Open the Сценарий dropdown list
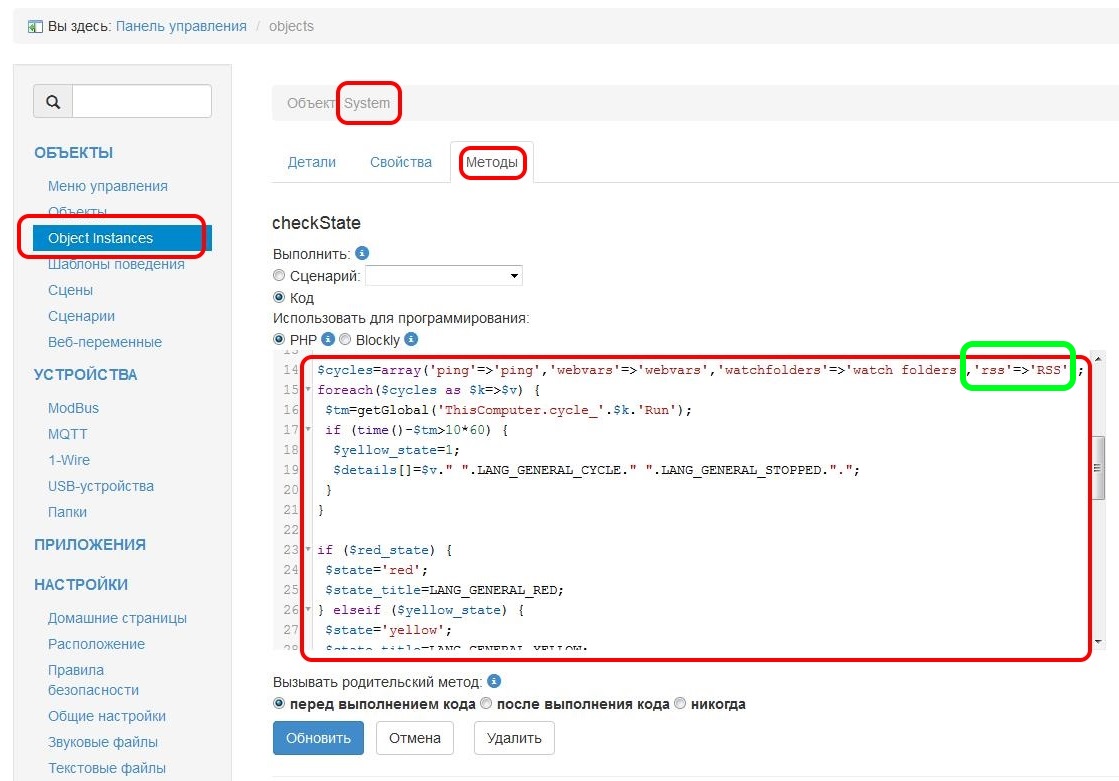The height and width of the screenshot is (781, 1119). click(x=444, y=275)
